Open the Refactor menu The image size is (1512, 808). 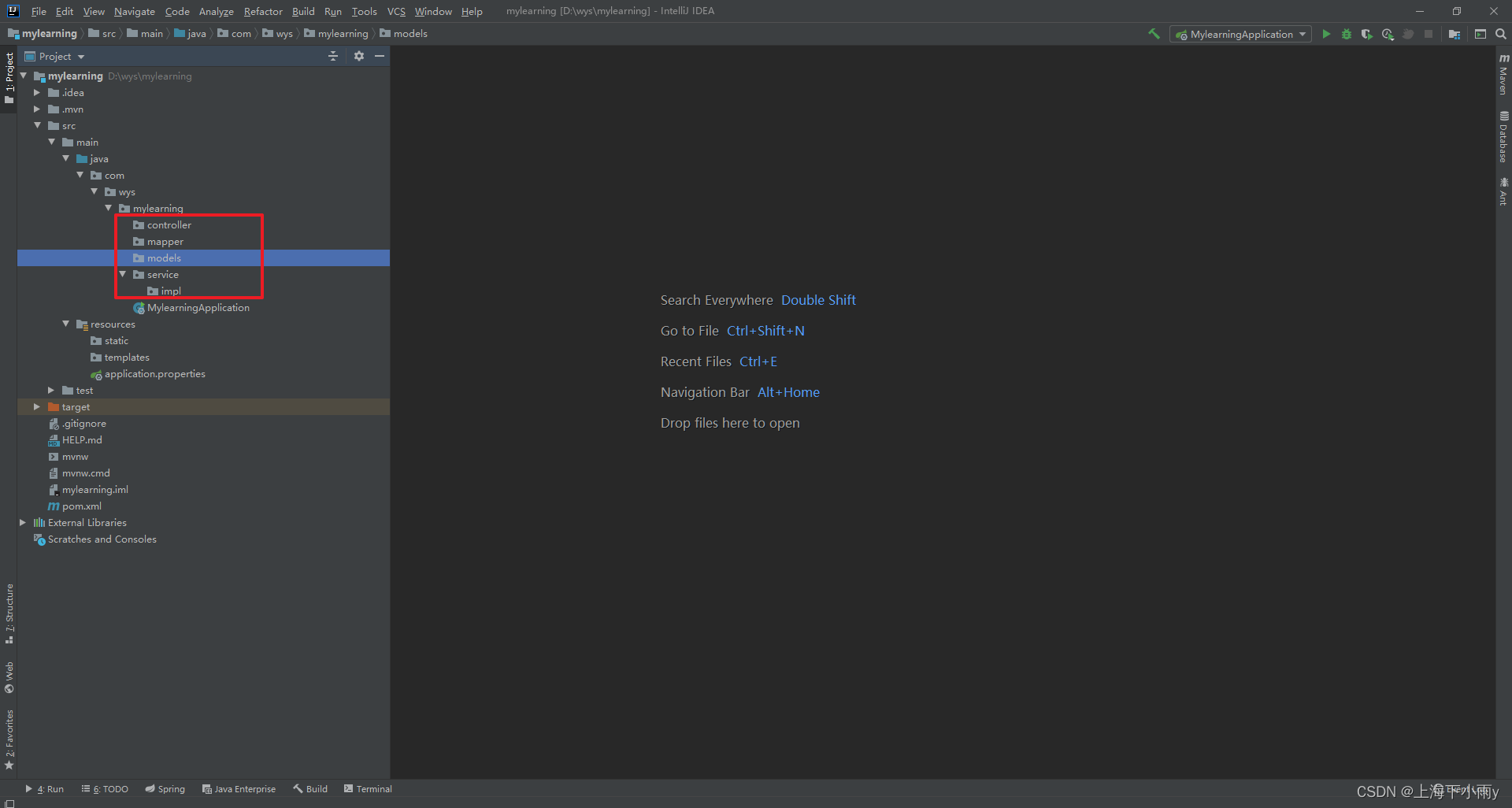click(263, 11)
